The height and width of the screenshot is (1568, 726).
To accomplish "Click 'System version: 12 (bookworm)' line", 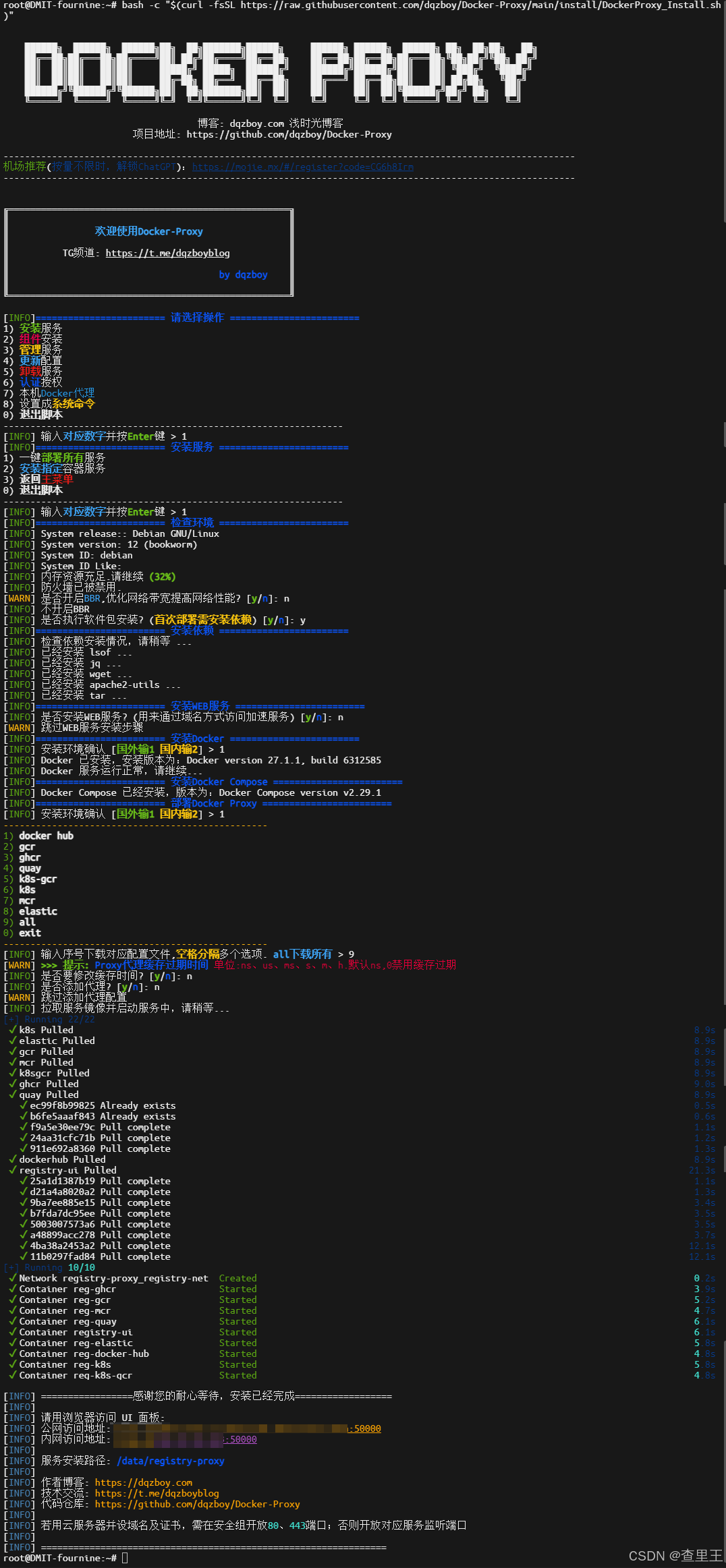I will coord(100,544).
